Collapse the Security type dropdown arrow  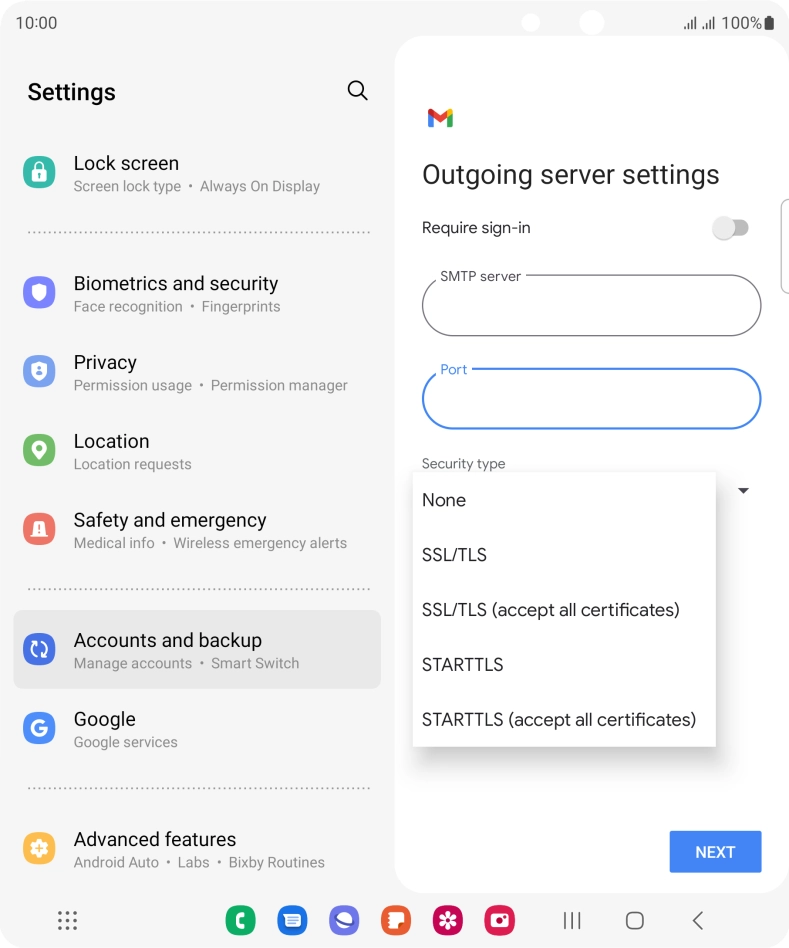tap(743, 491)
